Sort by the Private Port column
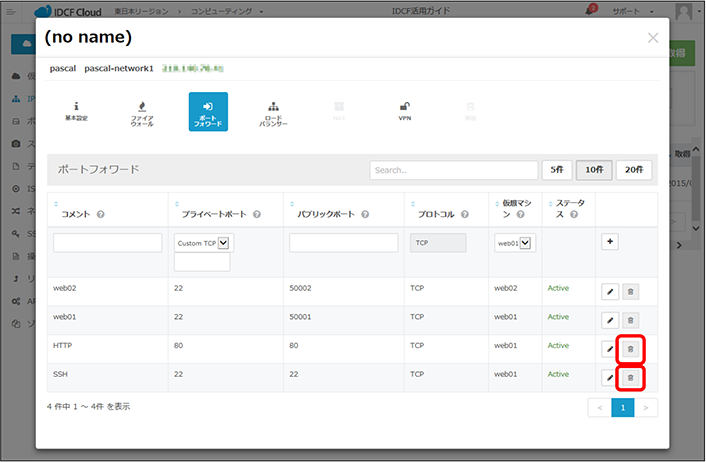Screen dimensions: 706x462 (x=176, y=204)
